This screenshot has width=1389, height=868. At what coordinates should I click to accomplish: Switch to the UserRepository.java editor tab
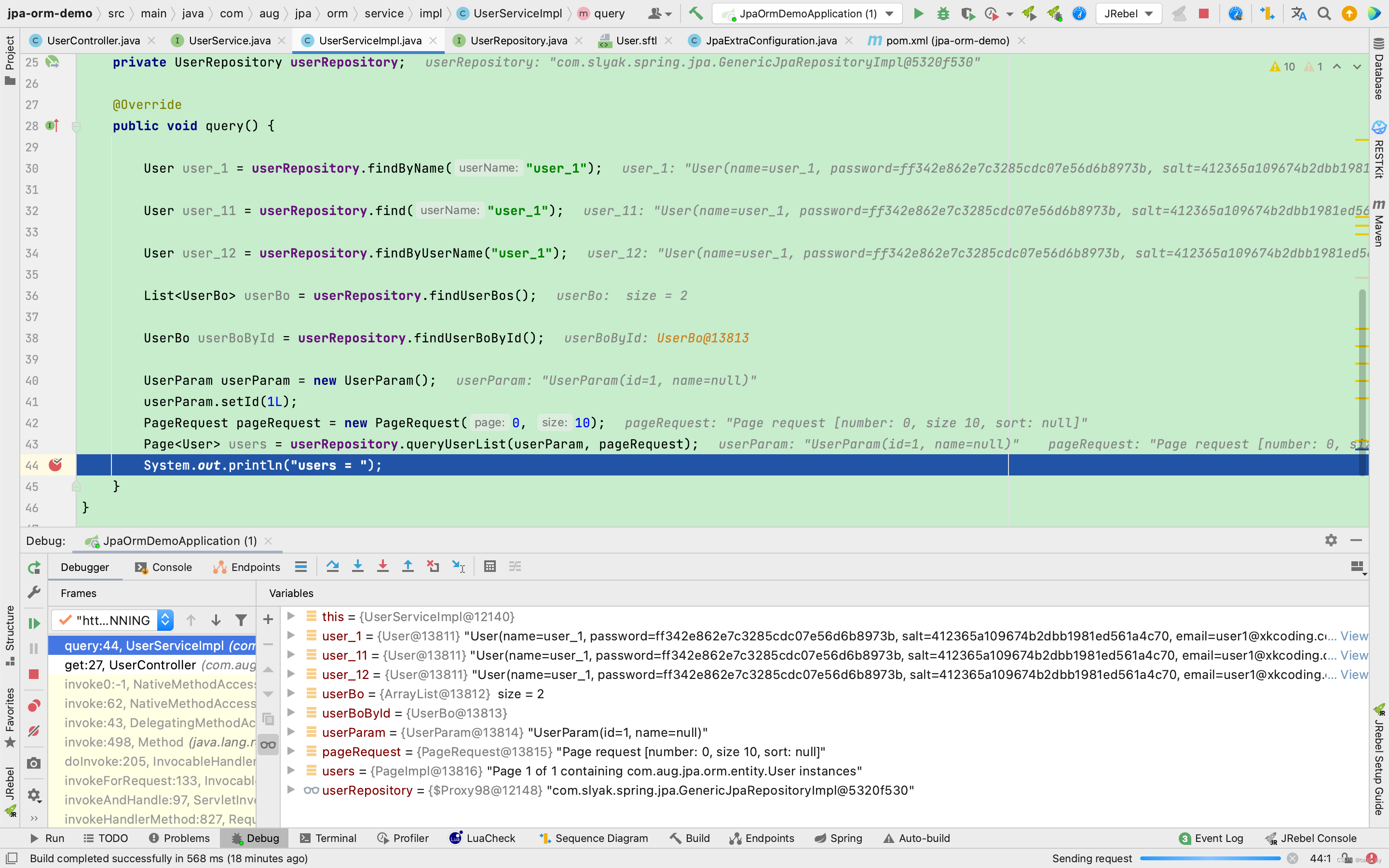[x=517, y=41]
